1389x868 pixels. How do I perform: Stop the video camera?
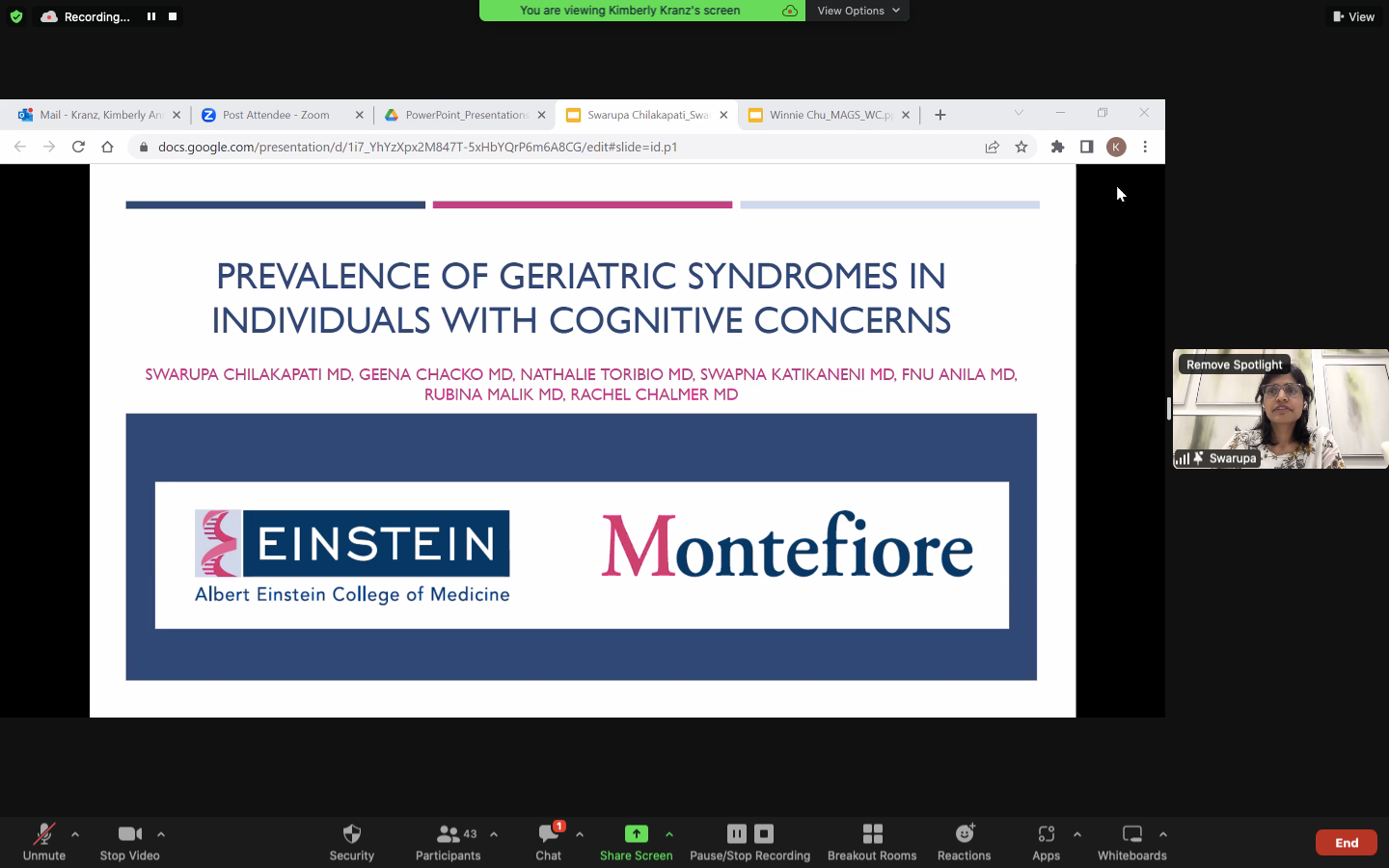pyautogui.click(x=130, y=842)
